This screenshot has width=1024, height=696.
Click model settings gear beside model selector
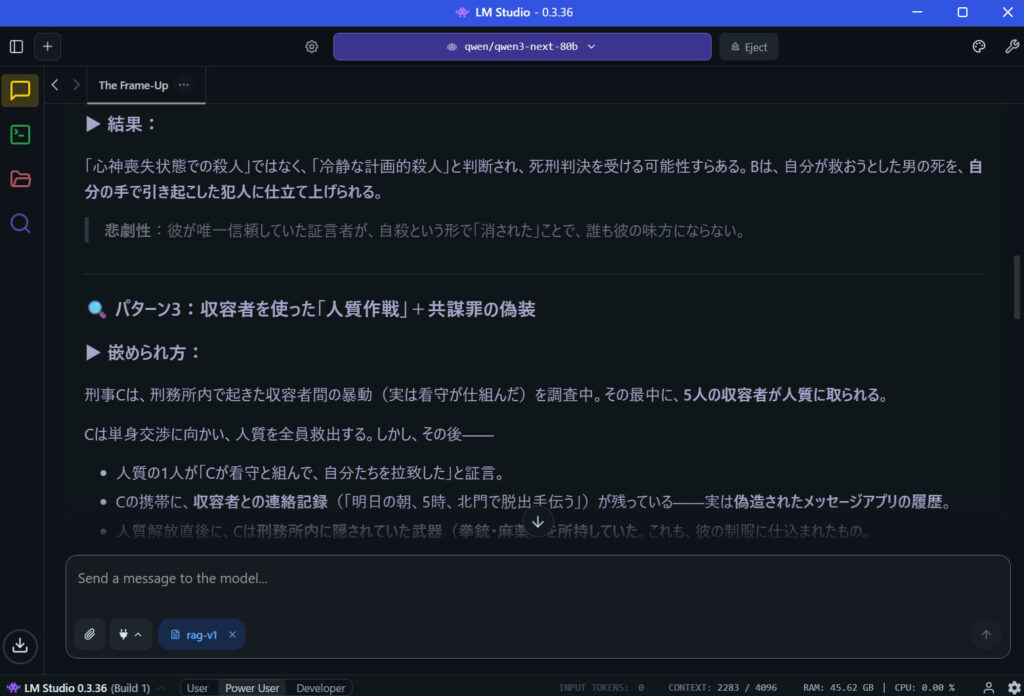(x=312, y=47)
